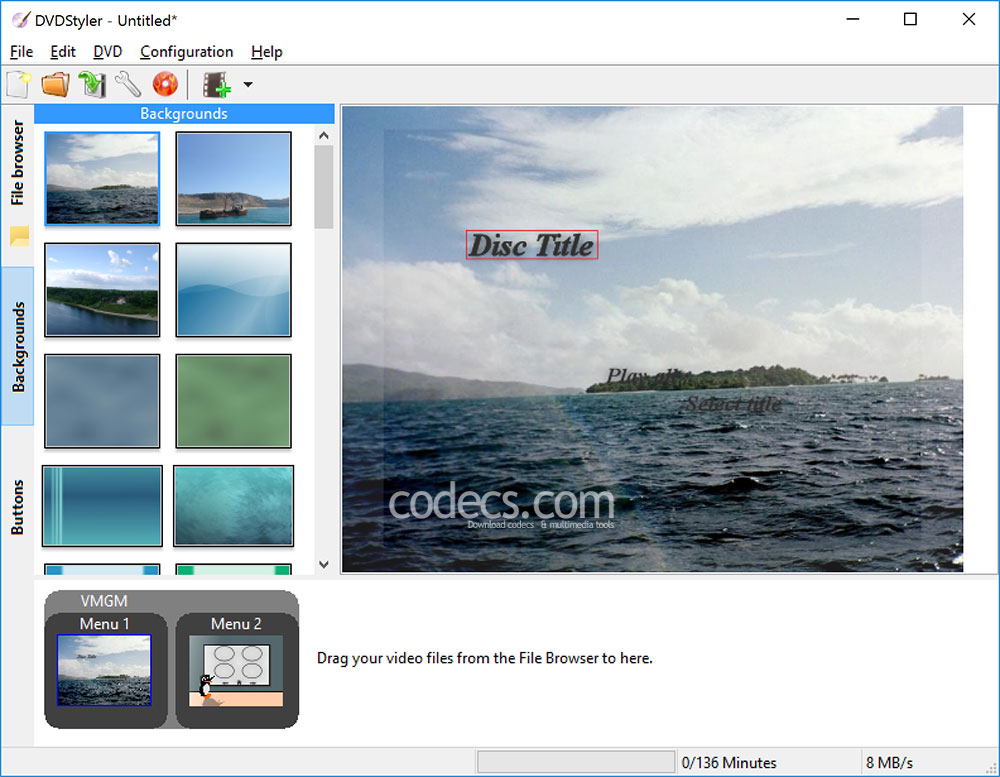This screenshot has height=777, width=1000.
Task: Maximize the DVDStyler window
Action: (911, 20)
